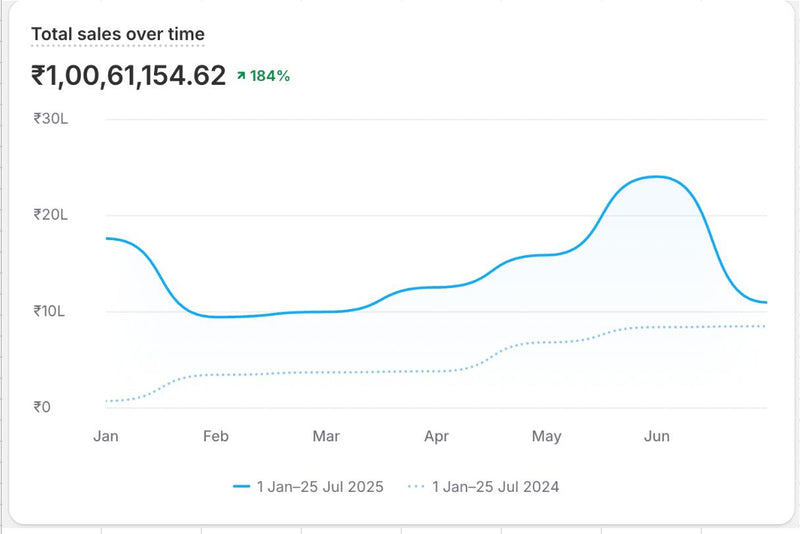Click the ₹1,00,61,154.62 total amount

128,75
